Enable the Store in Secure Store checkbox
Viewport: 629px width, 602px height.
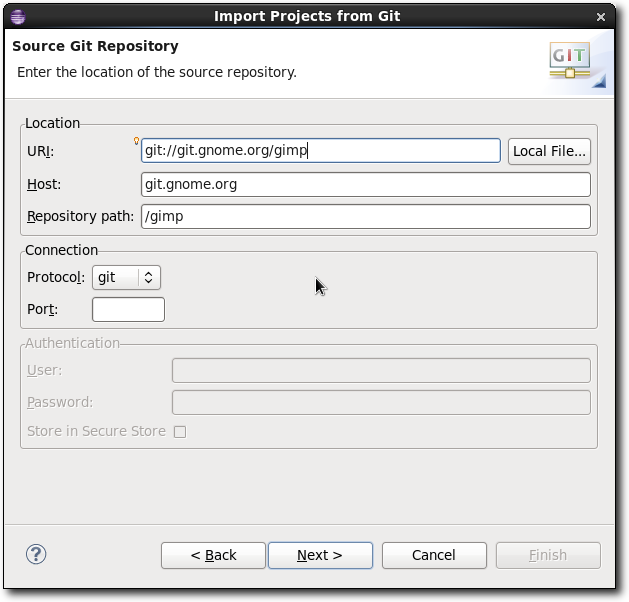pos(180,432)
